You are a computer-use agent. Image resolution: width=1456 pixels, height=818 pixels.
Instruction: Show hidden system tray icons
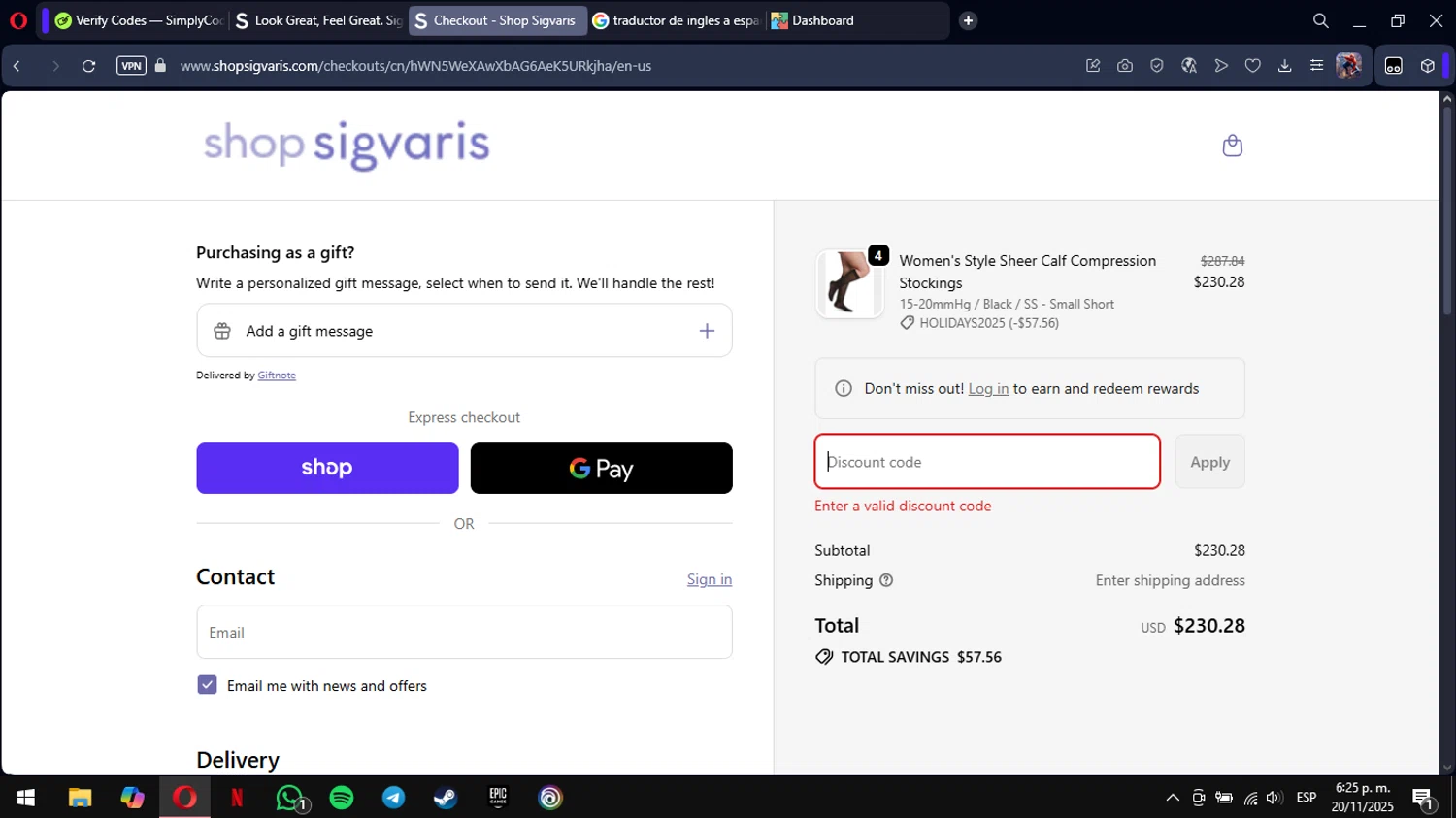pyautogui.click(x=1173, y=798)
